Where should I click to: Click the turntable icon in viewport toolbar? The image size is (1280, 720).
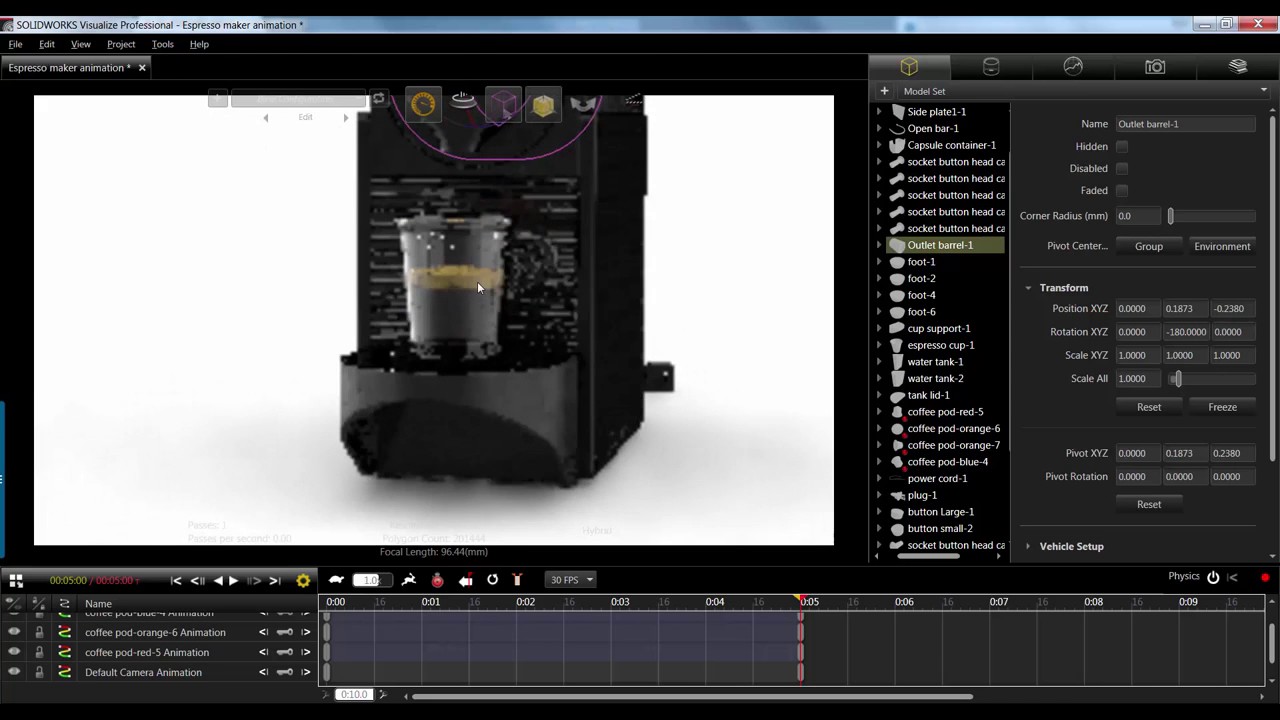463,101
